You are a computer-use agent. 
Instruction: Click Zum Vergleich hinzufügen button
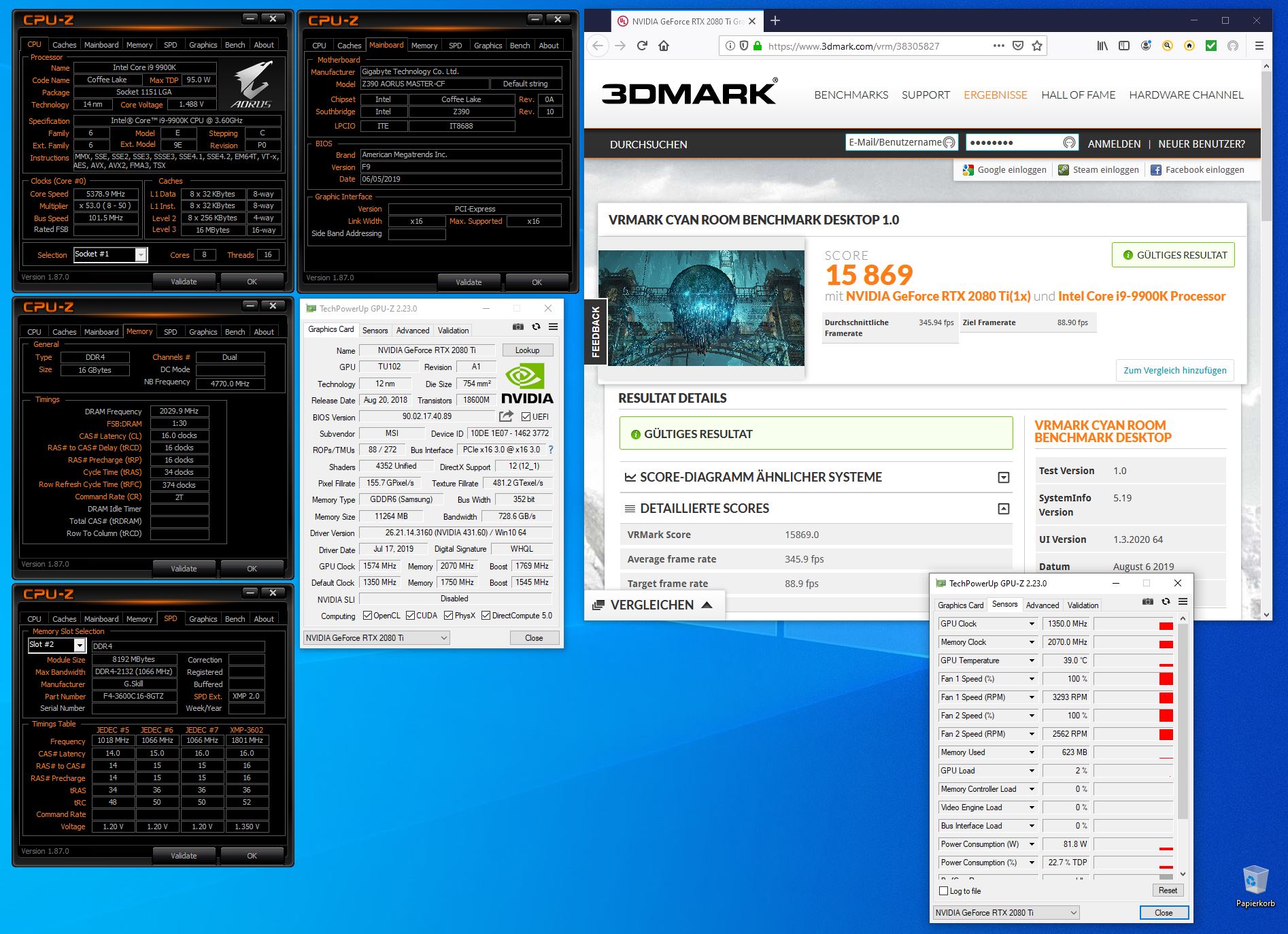click(x=1174, y=371)
